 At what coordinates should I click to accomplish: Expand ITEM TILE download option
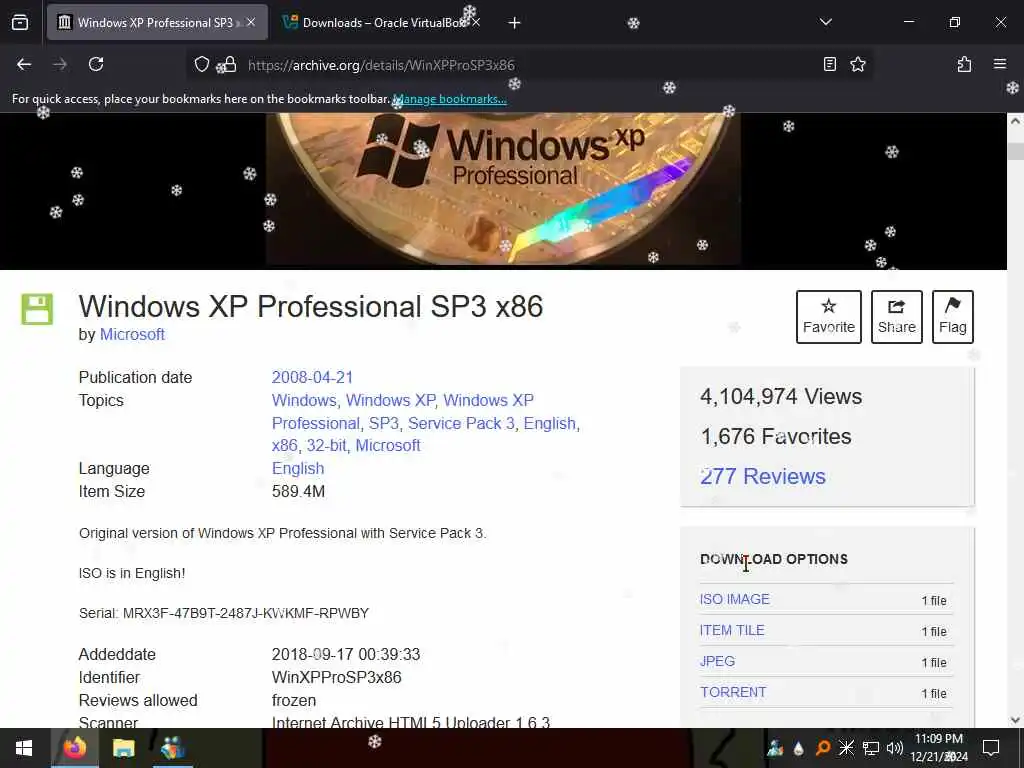[x=732, y=630]
